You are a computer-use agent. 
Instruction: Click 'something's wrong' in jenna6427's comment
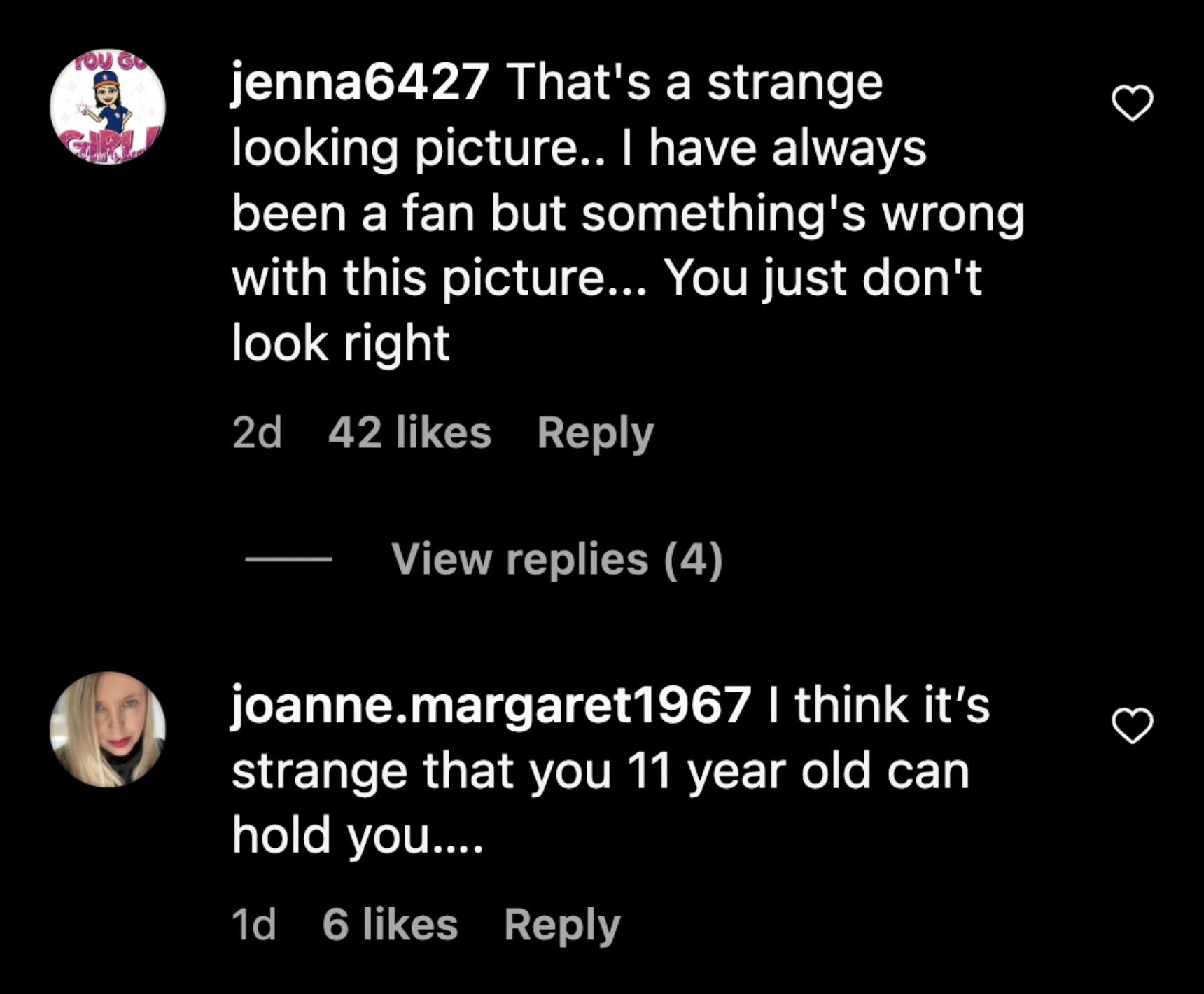tap(802, 213)
